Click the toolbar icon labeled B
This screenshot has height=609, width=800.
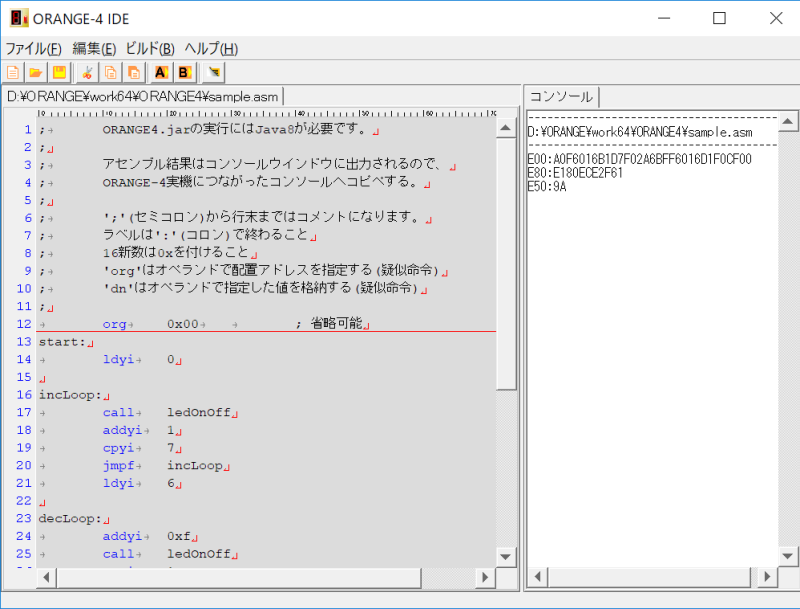click(185, 72)
